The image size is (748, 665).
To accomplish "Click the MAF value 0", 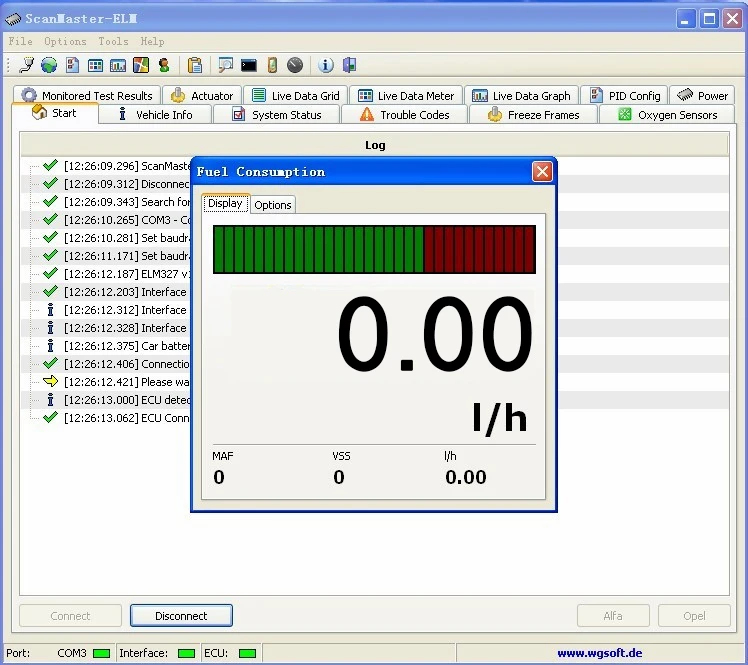I will (219, 477).
